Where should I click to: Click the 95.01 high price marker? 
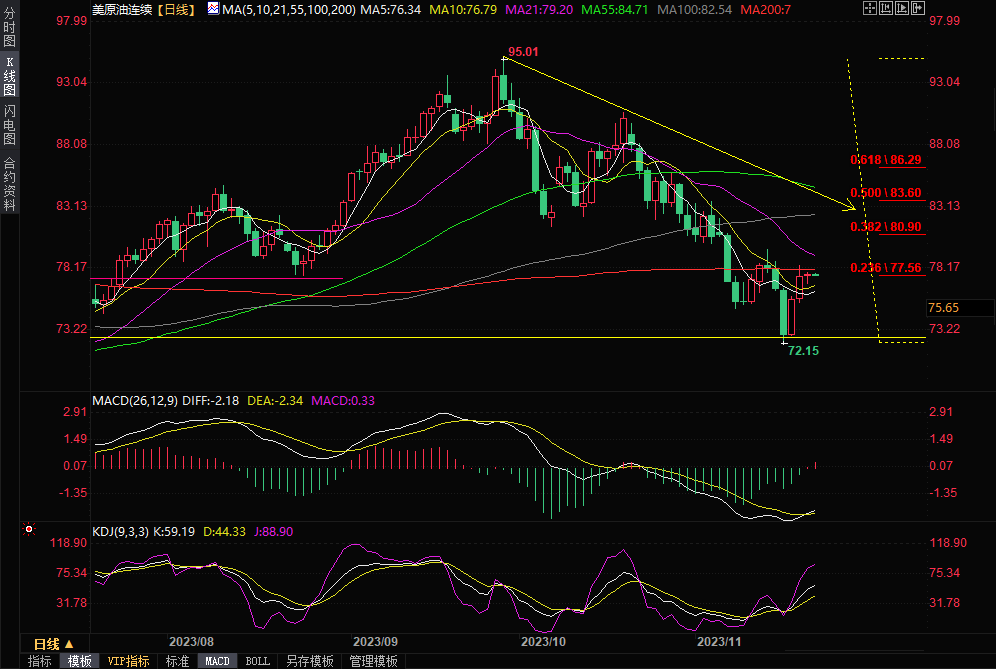click(x=523, y=52)
